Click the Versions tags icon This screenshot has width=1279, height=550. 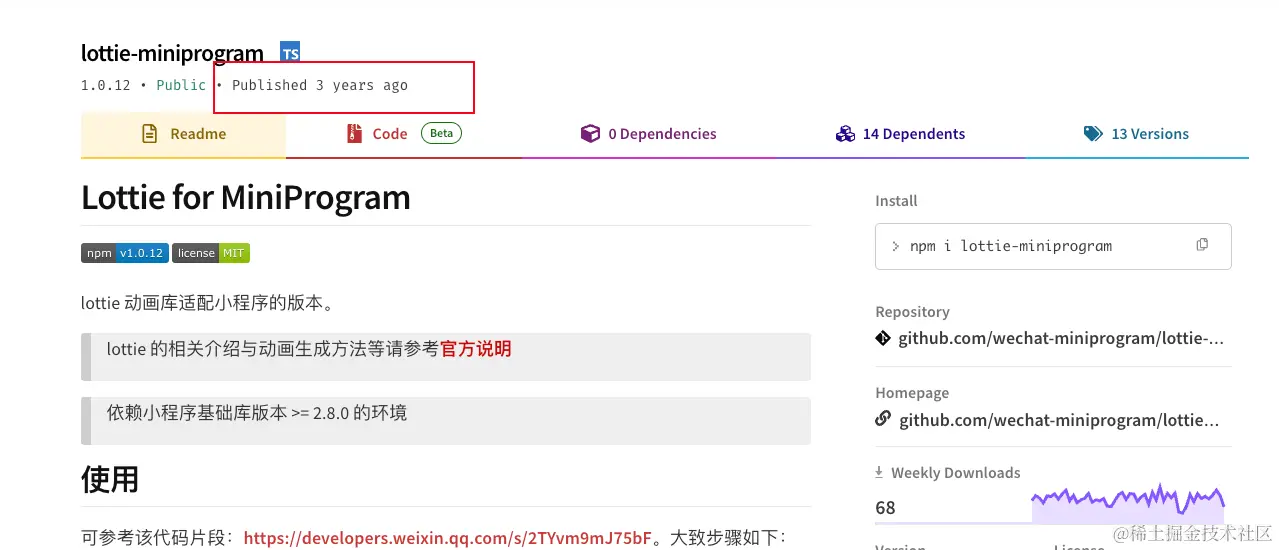1093,134
